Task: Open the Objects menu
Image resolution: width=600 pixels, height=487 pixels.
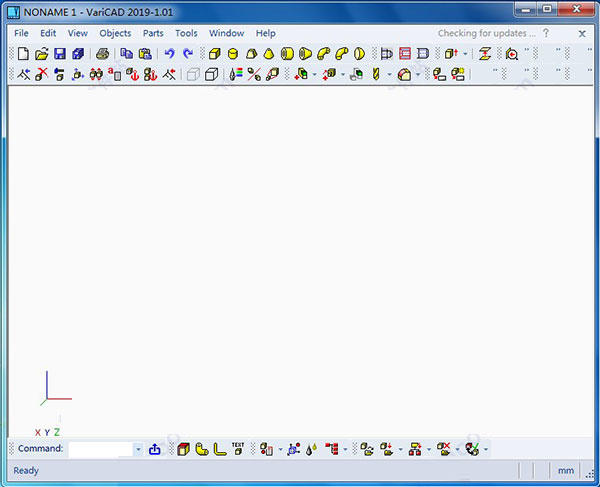Action: [115, 33]
